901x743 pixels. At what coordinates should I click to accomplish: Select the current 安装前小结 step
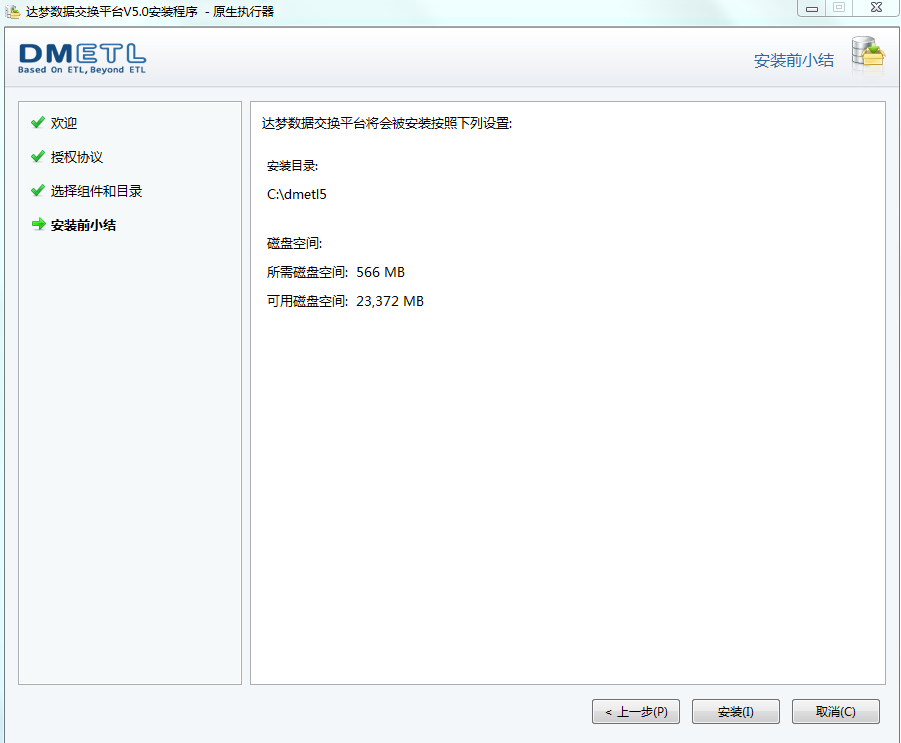(x=83, y=225)
